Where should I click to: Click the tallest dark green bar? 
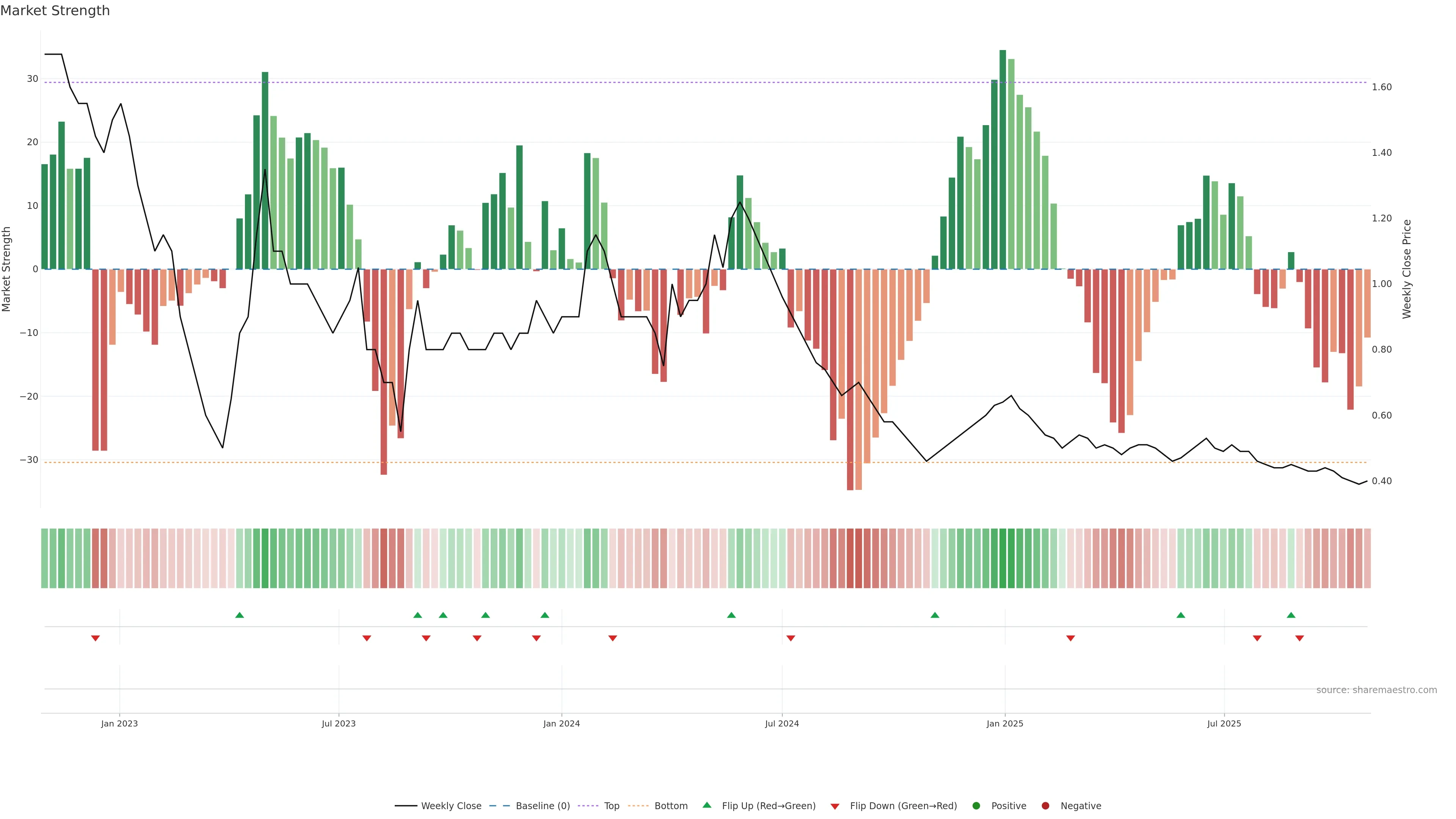[1003, 158]
